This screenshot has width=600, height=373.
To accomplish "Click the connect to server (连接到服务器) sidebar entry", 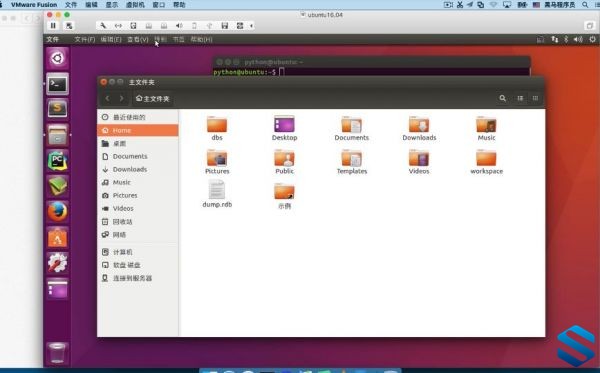I will tap(138, 278).
